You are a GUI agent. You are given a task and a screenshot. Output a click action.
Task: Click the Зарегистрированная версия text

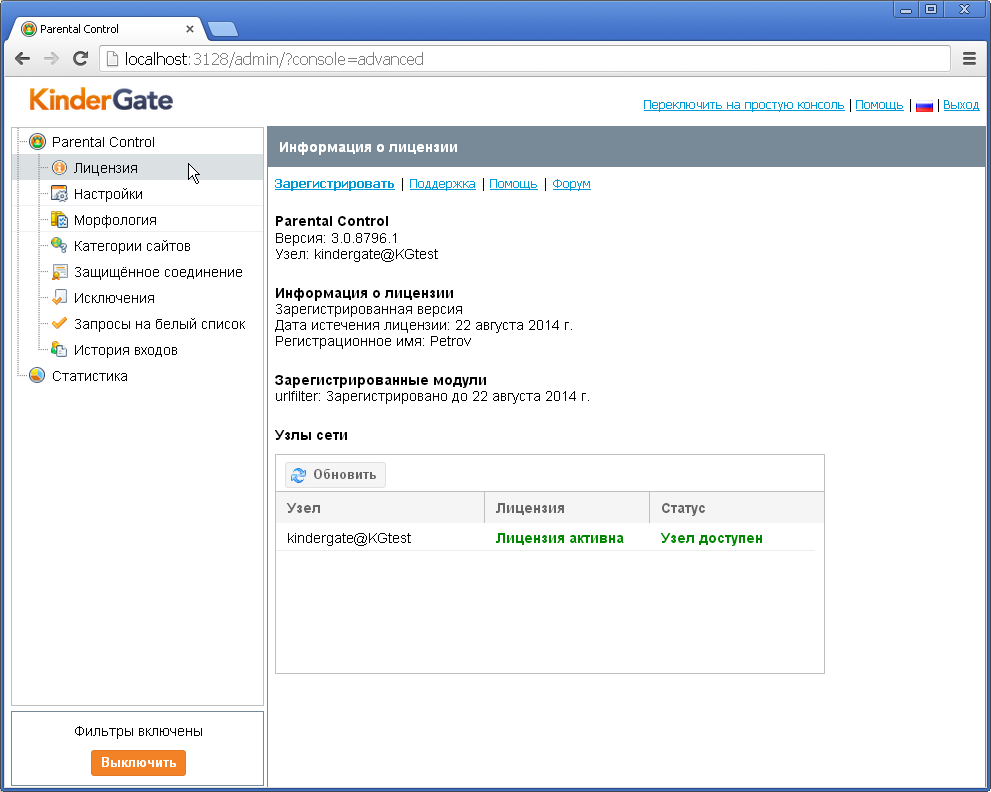pyautogui.click(x=369, y=309)
